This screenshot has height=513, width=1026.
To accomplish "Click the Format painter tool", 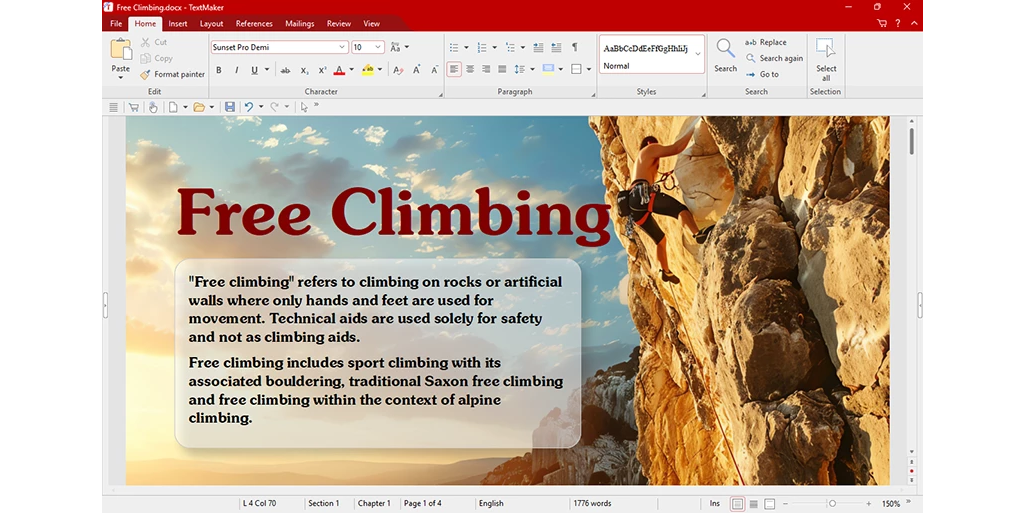I will click(173, 74).
